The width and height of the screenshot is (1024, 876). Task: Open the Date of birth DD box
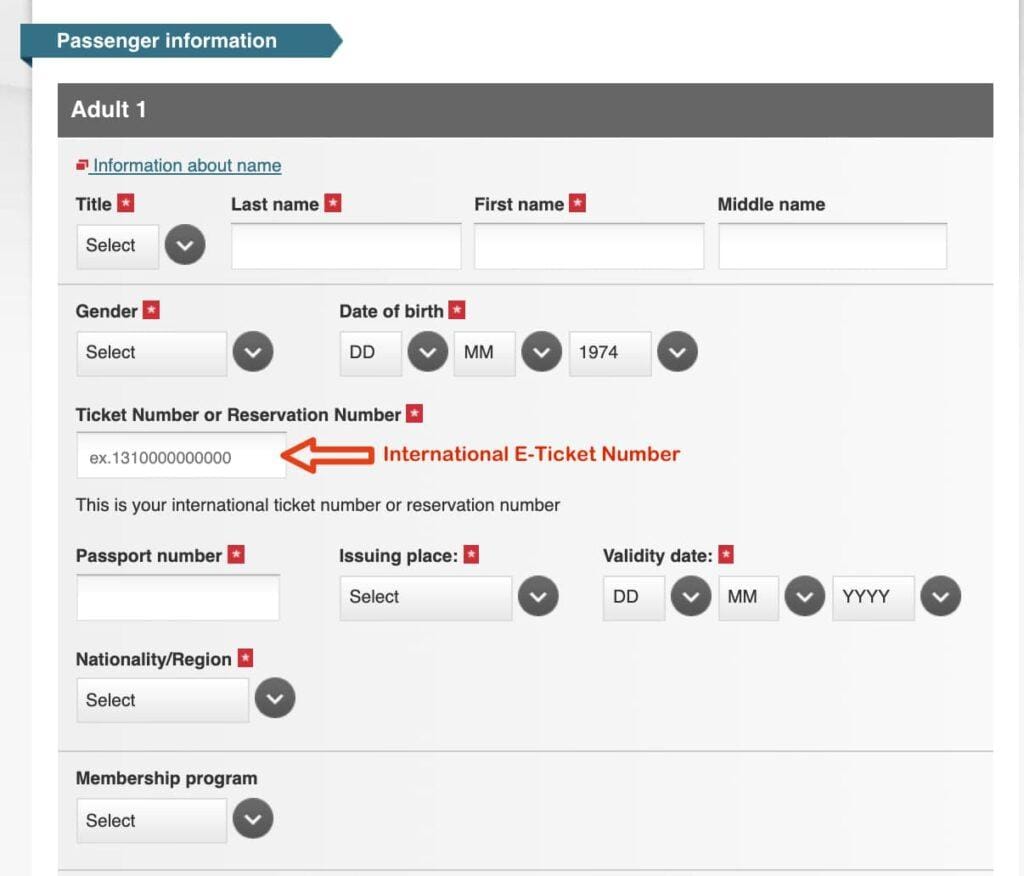tap(370, 353)
